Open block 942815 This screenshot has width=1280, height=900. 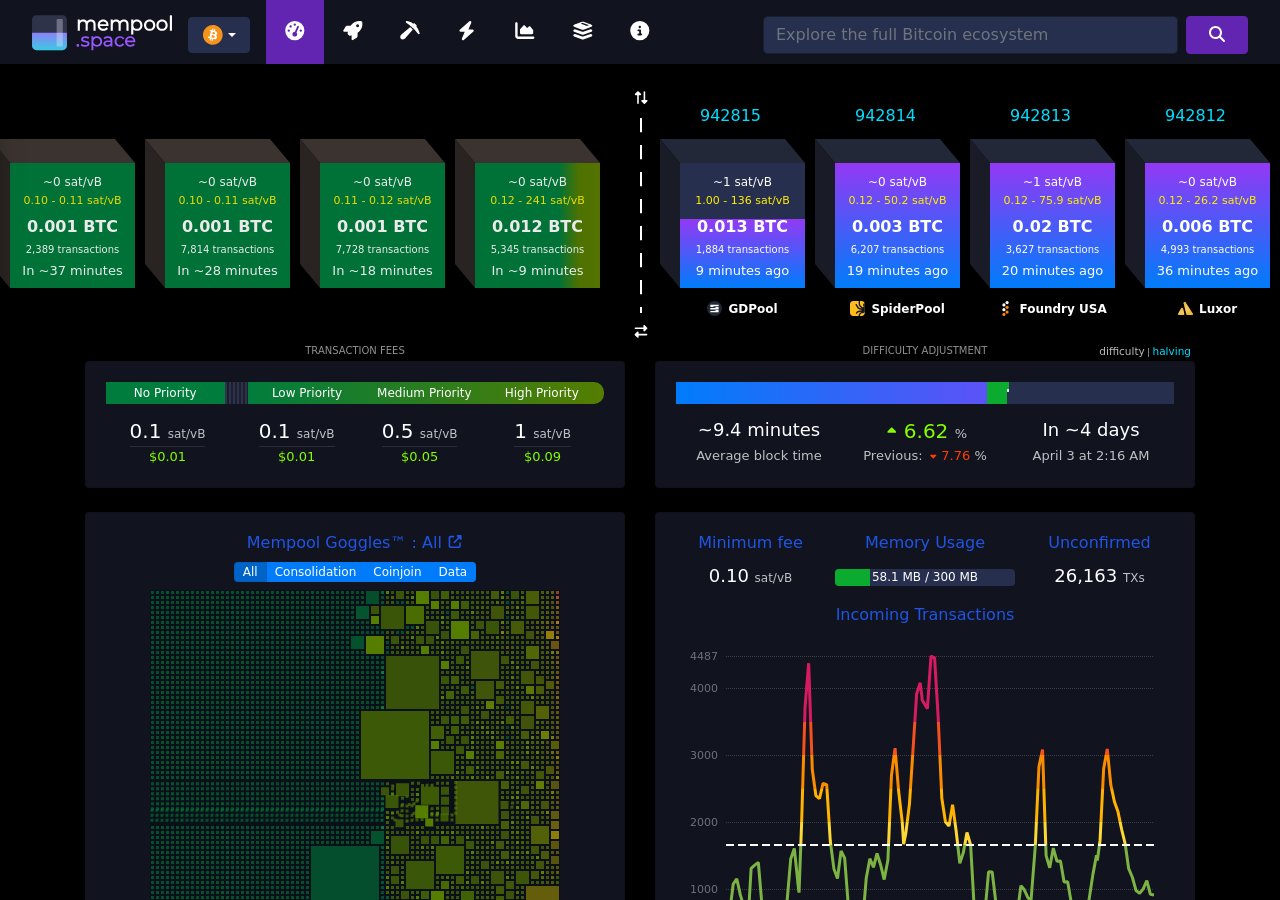(730, 115)
